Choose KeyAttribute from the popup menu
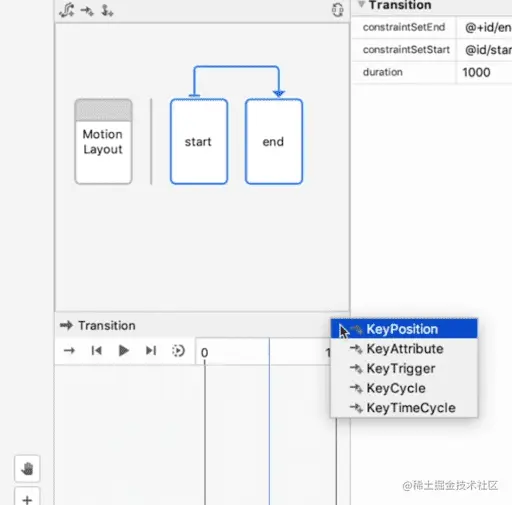The height and width of the screenshot is (505, 512). pos(404,349)
